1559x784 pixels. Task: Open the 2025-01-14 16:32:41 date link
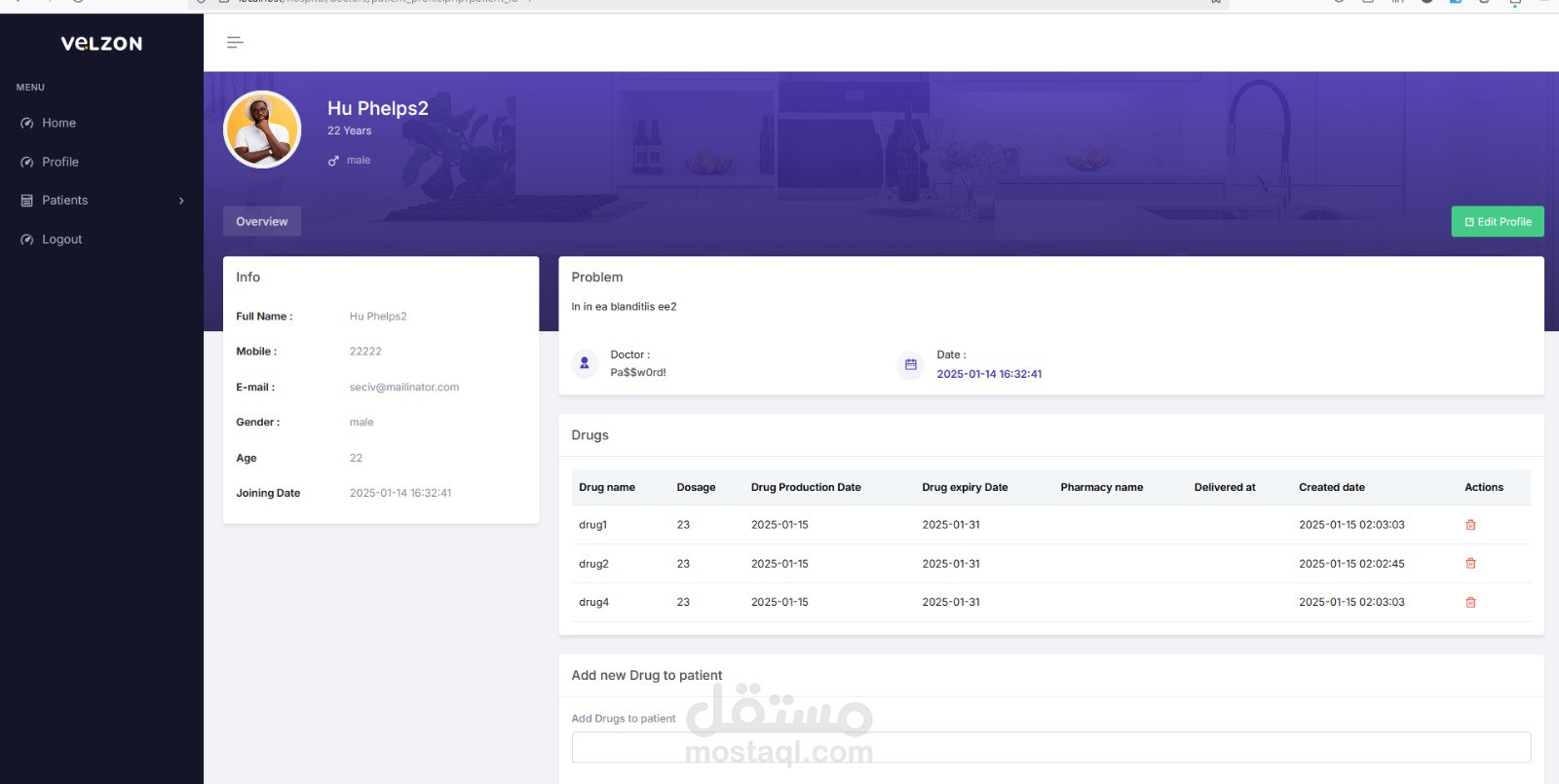(989, 374)
